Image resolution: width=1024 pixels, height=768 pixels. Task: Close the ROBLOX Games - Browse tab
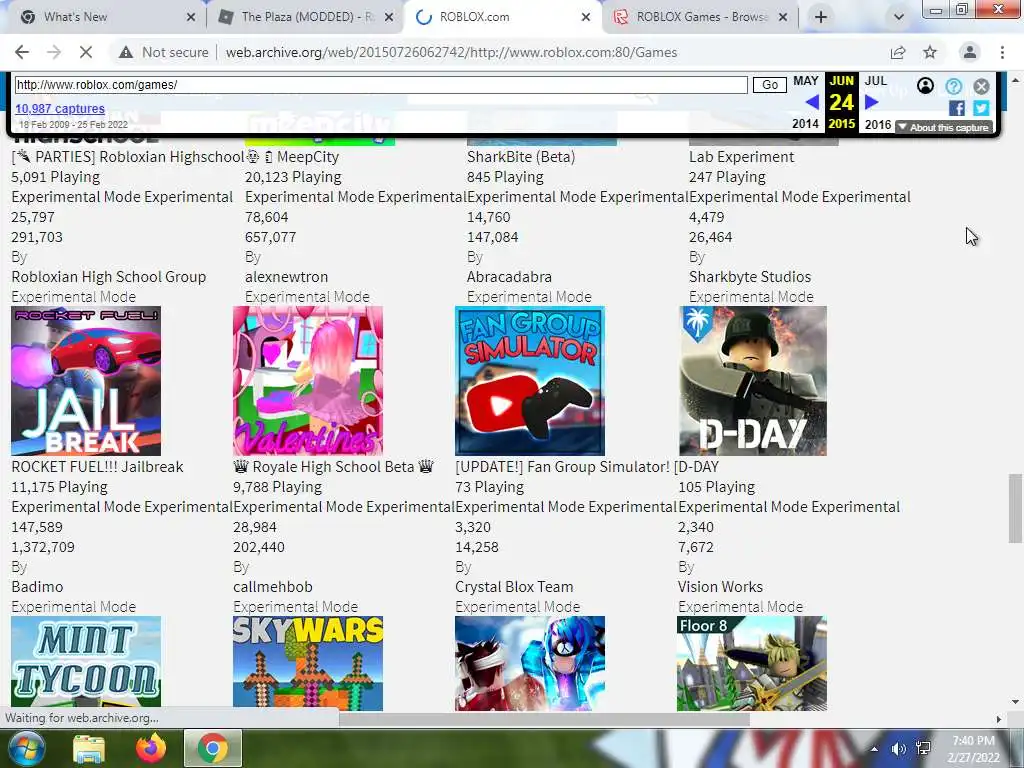pos(783,17)
